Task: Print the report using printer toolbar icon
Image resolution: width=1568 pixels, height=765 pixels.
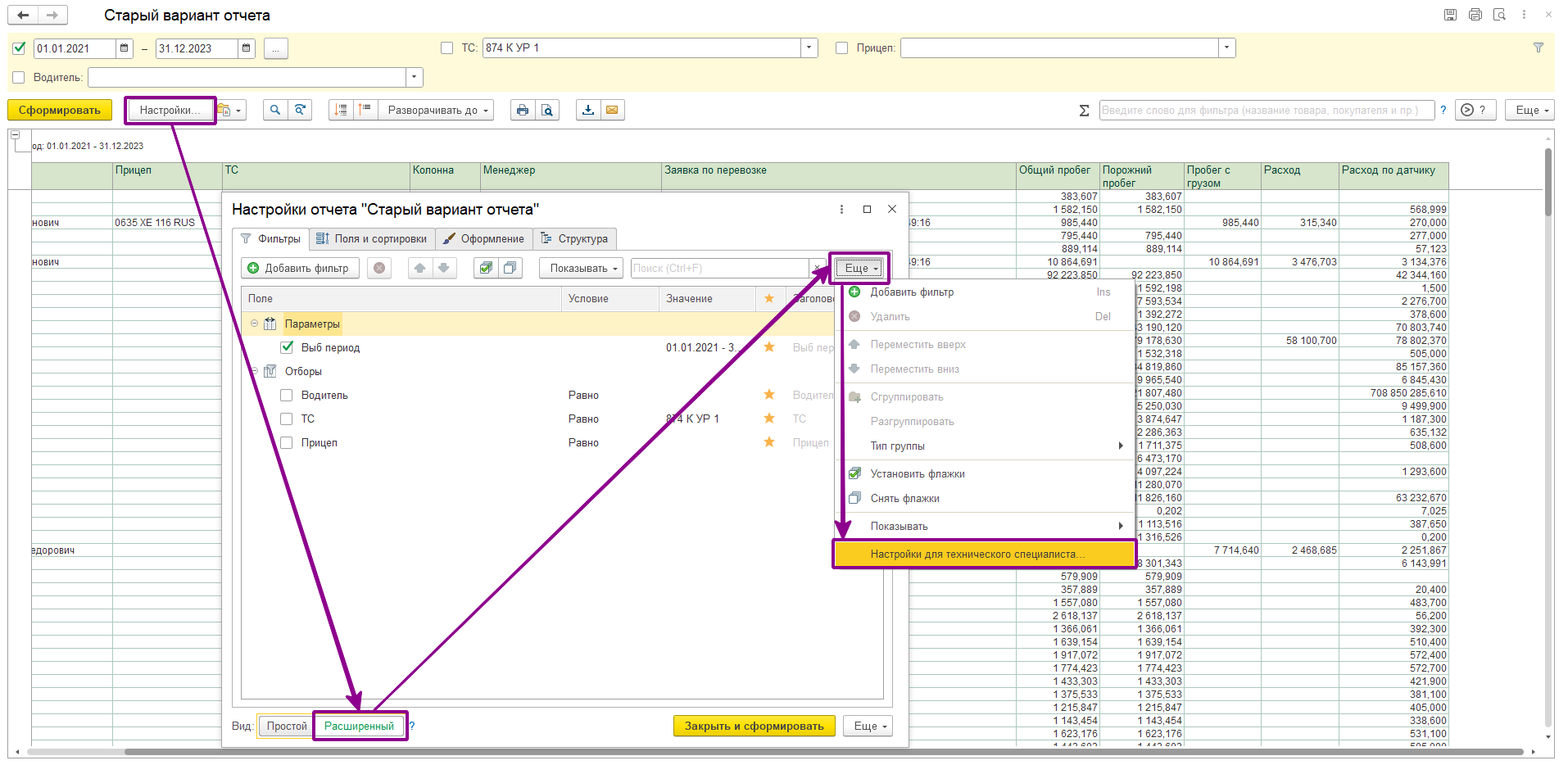Action: pos(523,110)
